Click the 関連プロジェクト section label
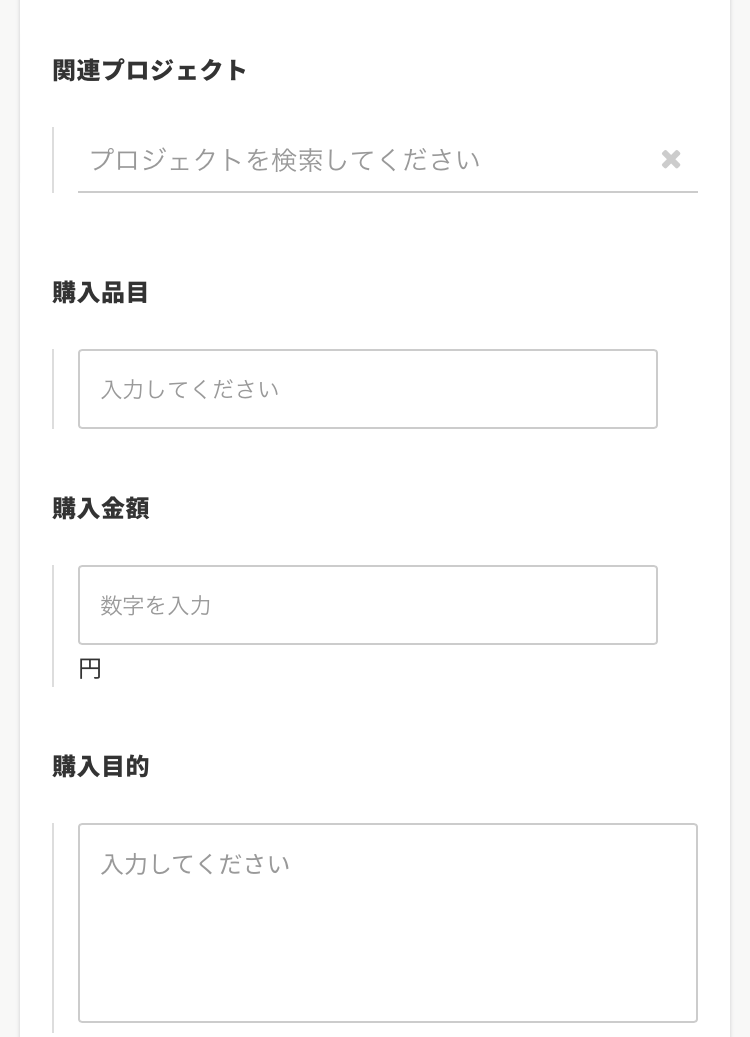The image size is (750, 1037). pyautogui.click(x=150, y=71)
